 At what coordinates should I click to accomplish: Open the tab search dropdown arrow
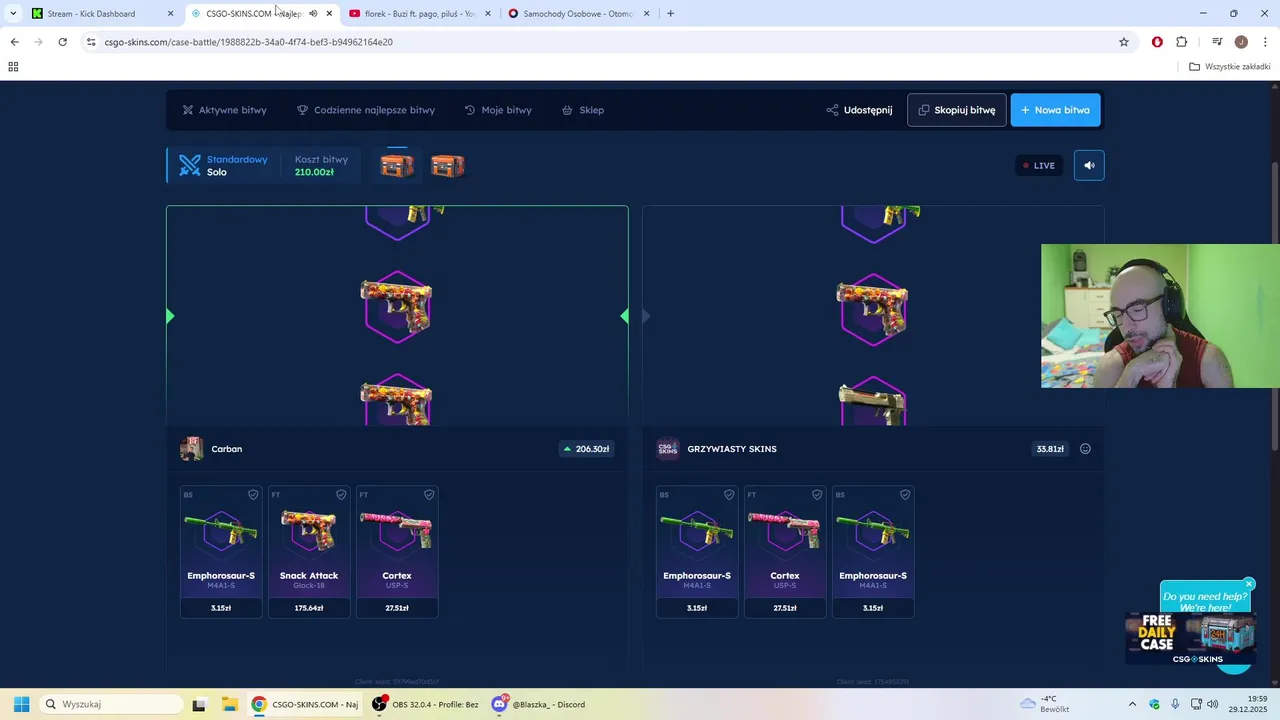point(13,14)
